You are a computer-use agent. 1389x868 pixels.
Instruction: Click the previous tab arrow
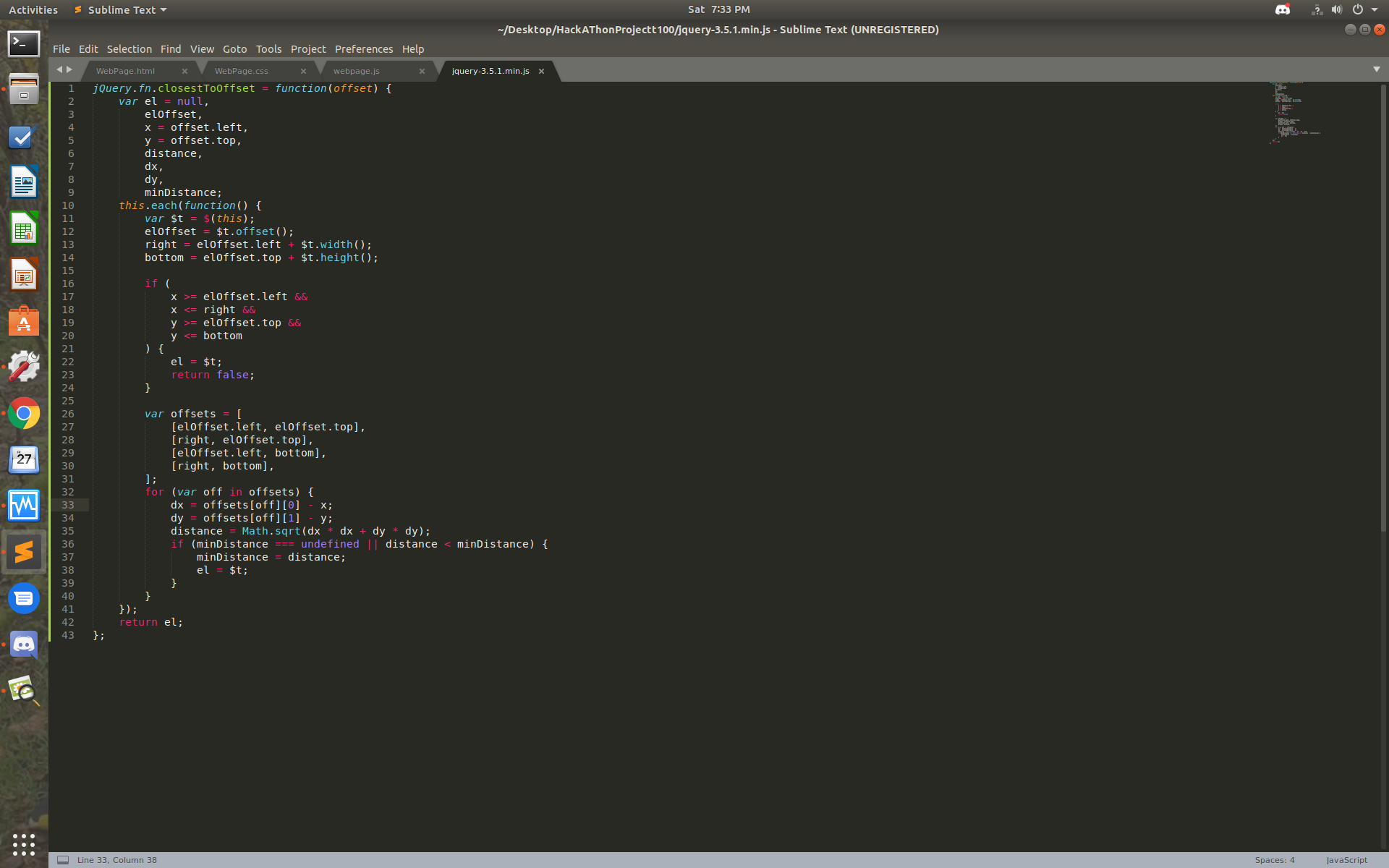click(59, 69)
